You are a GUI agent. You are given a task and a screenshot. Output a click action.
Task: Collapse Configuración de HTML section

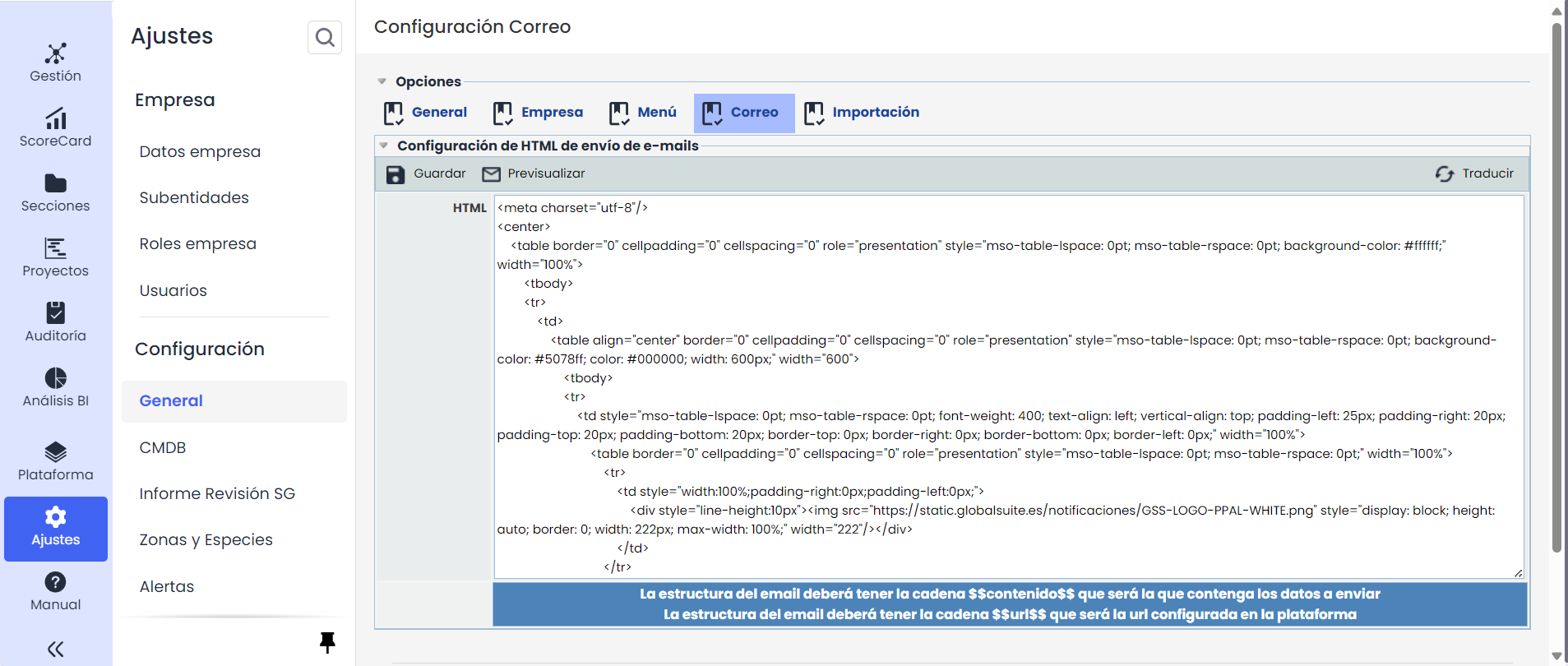point(384,146)
